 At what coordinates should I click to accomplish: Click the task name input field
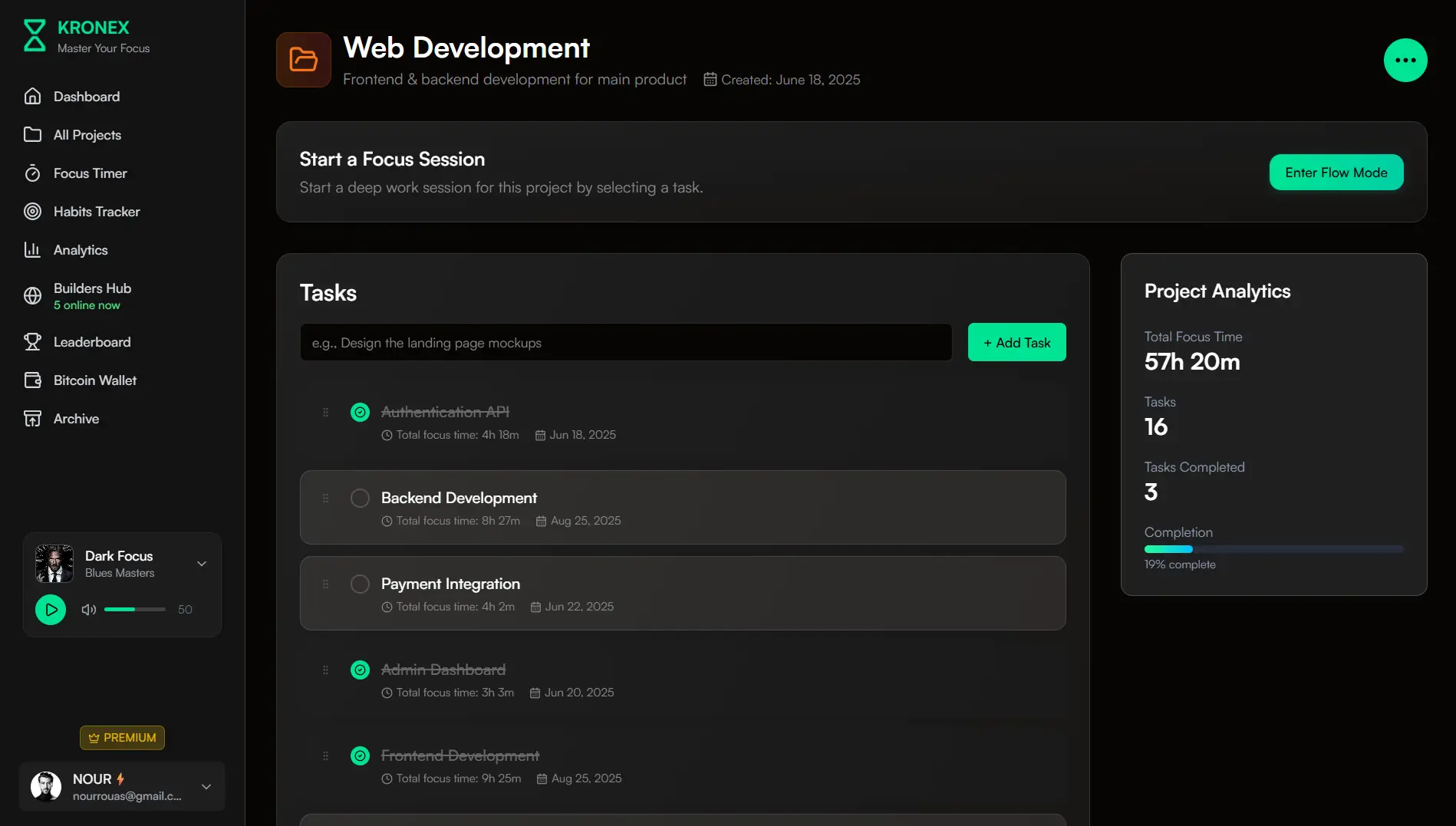point(624,342)
